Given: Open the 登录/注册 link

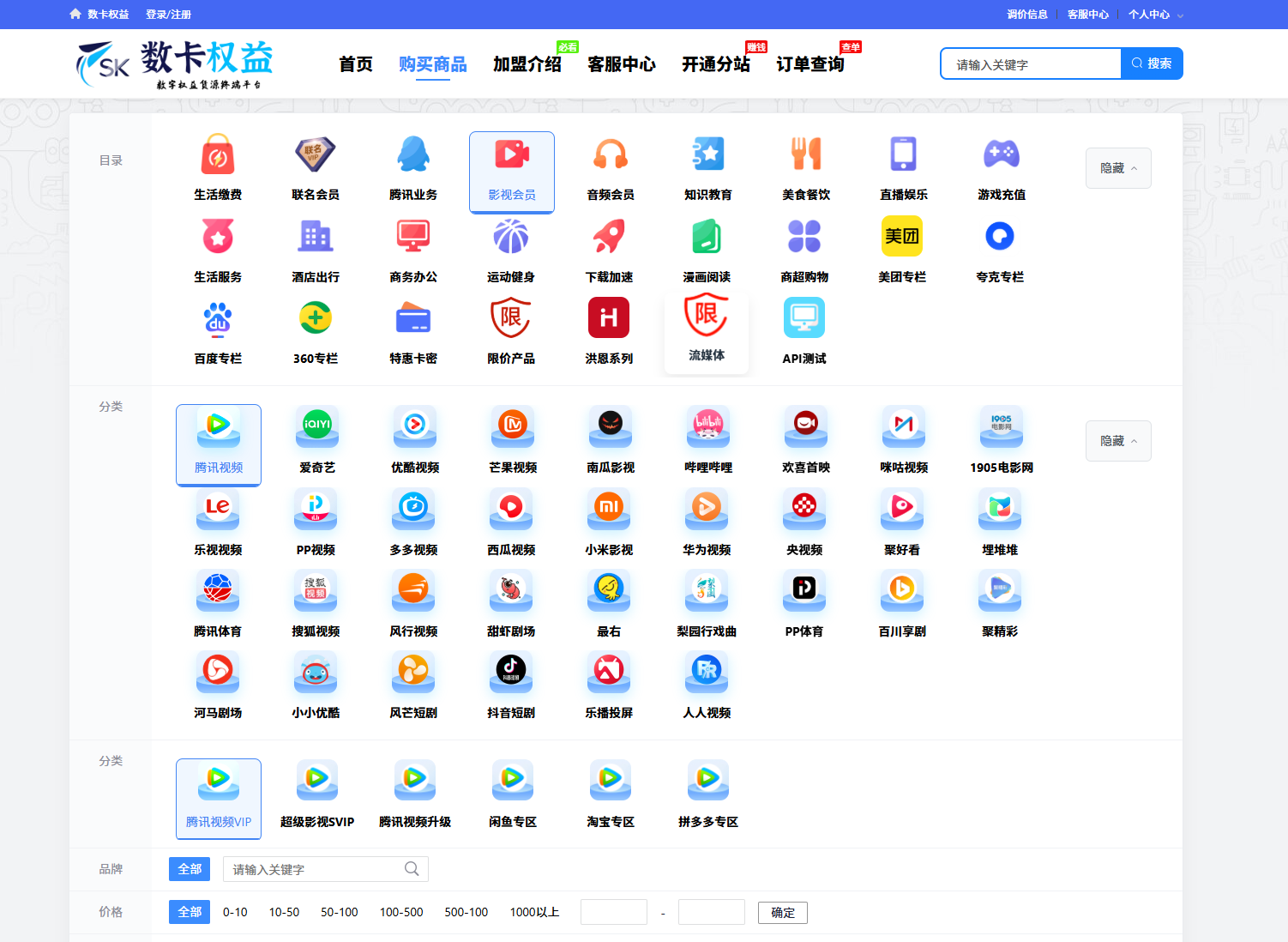Looking at the screenshot, I should click(x=168, y=15).
